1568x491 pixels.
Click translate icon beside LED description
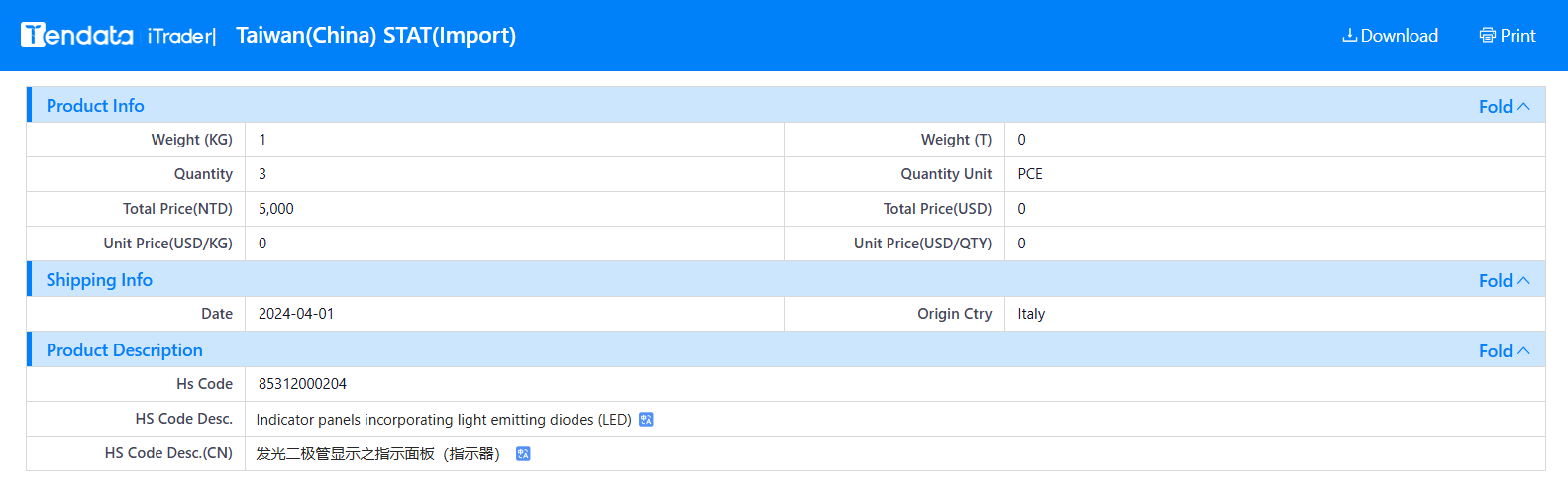pos(646,420)
